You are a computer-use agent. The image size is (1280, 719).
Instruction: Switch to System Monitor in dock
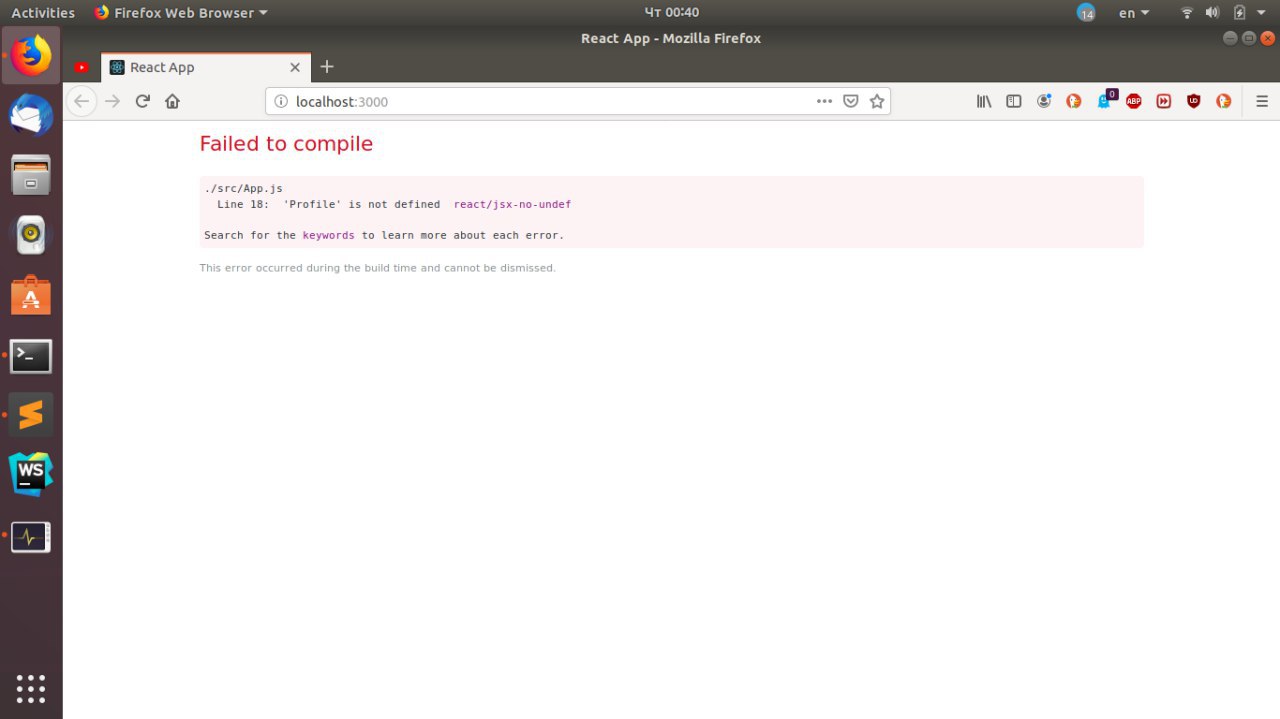point(31,537)
